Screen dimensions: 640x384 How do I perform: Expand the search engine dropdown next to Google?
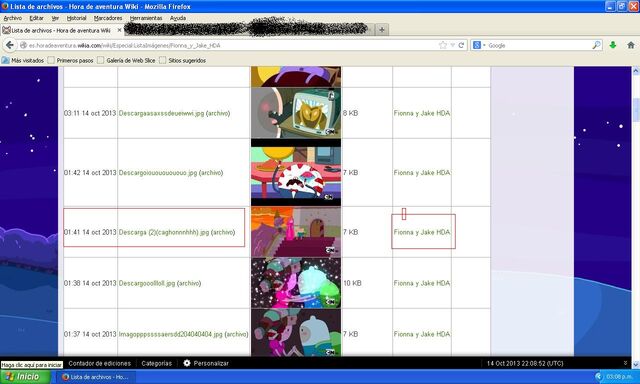click(x=484, y=45)
